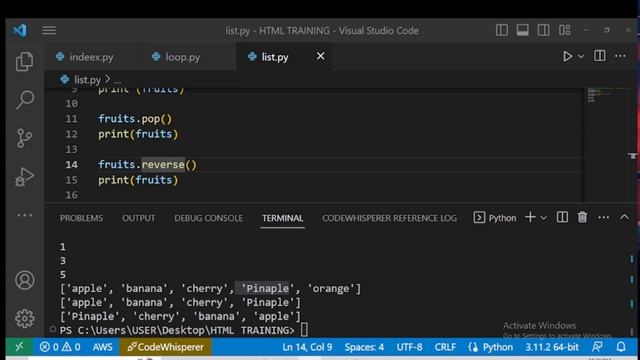Open editor More Actions ellipsis
This screenshot has height=360, width=640.
tap(620, 56)
